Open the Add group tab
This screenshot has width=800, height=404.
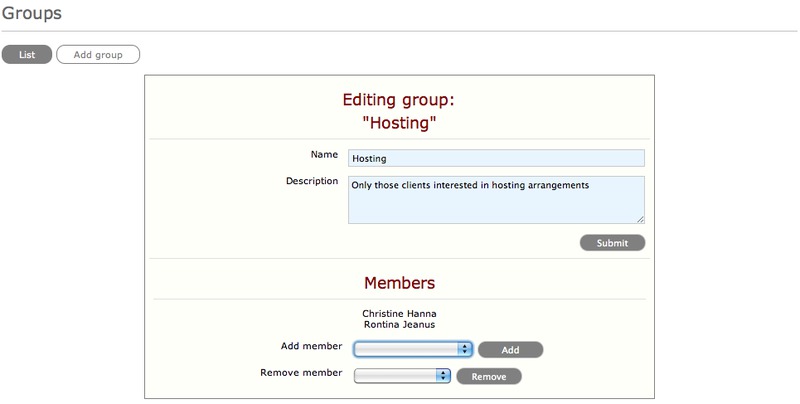coord(98,55)
